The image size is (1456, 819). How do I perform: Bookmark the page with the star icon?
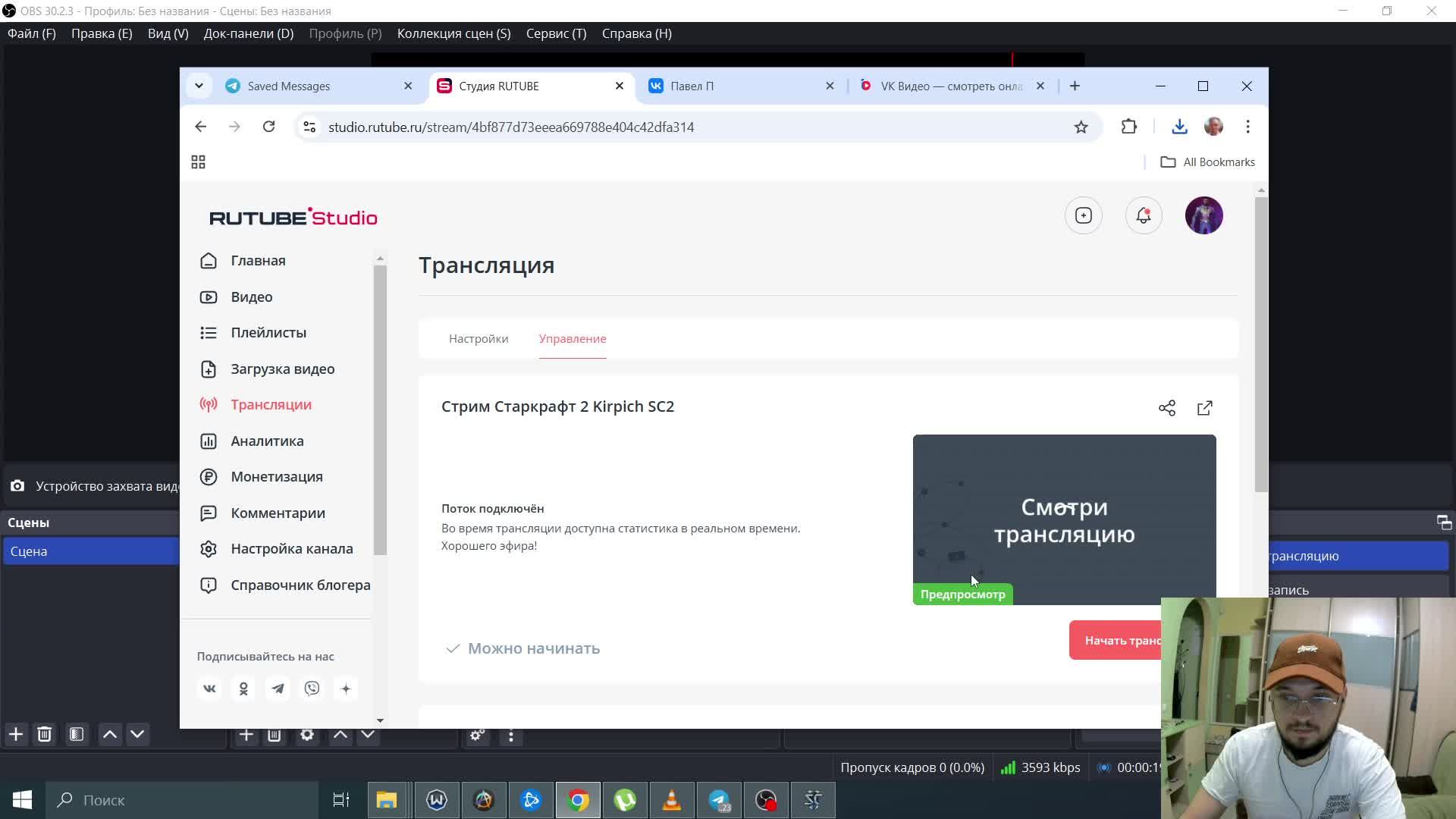(1081, 127)
